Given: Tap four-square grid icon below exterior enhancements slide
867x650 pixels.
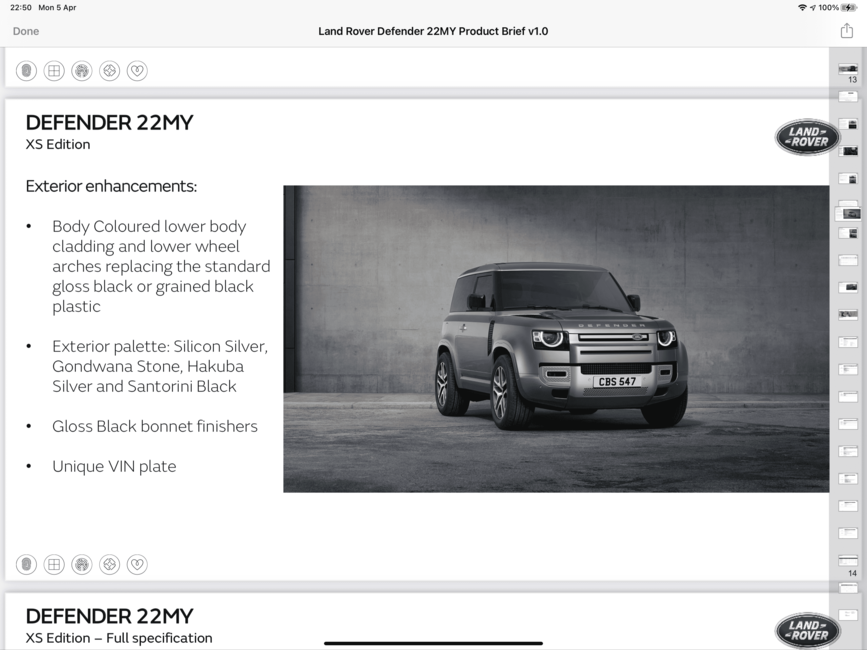Looking at the screenshot, I should 54,564.
